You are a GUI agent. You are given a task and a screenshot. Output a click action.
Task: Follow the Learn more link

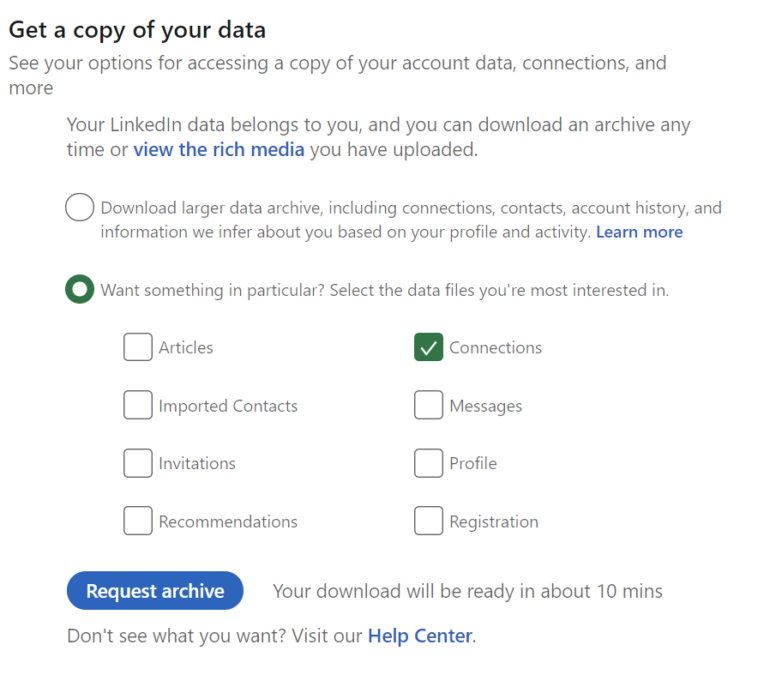(x=639, y=232)
